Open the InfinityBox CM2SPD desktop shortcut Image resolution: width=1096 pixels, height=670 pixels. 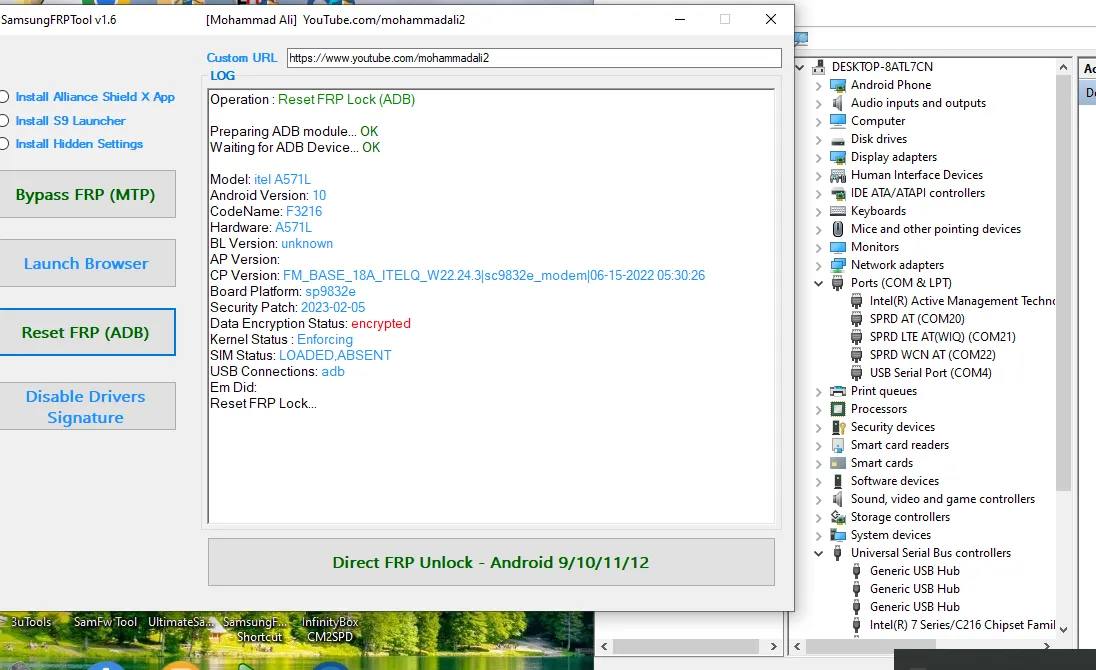(330, 628)
